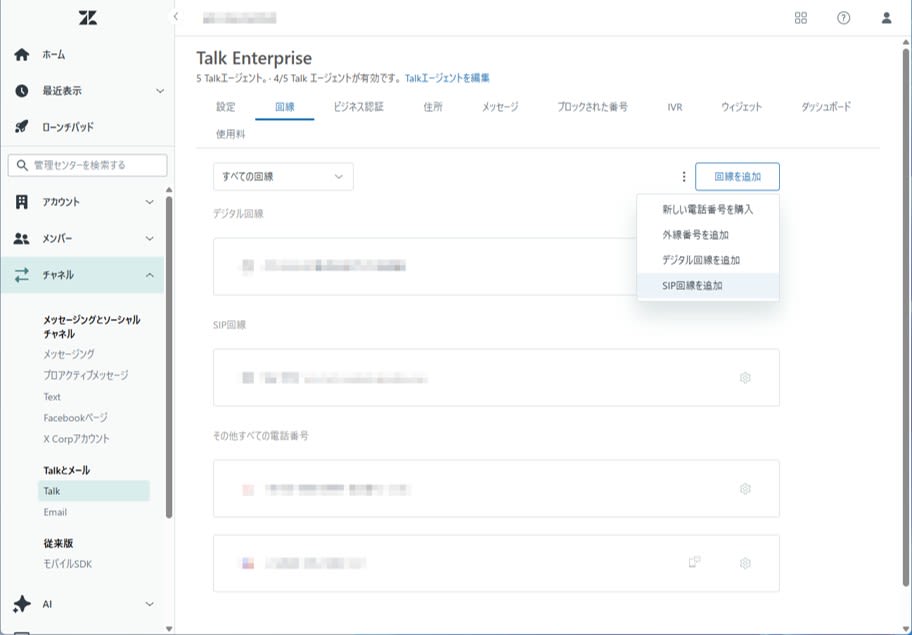Click the ホーム house icon
Viewport: 912px width, 635px height.
coord(22,55)
